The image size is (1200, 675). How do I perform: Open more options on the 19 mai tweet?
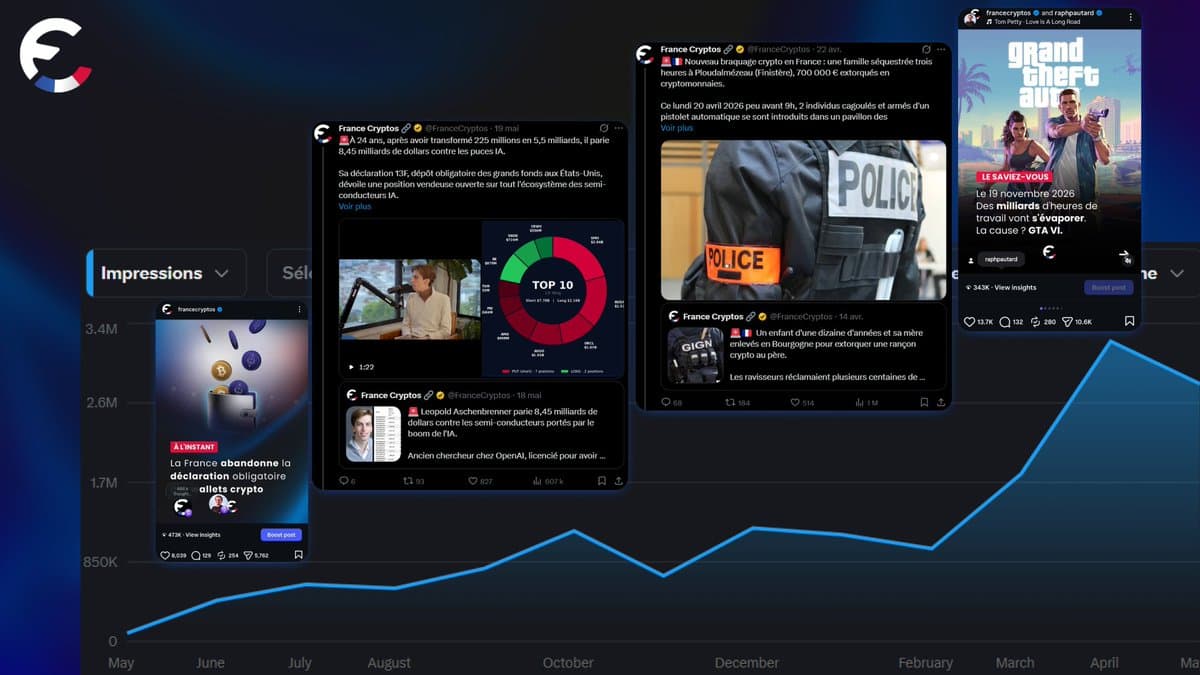pos(619,129)
